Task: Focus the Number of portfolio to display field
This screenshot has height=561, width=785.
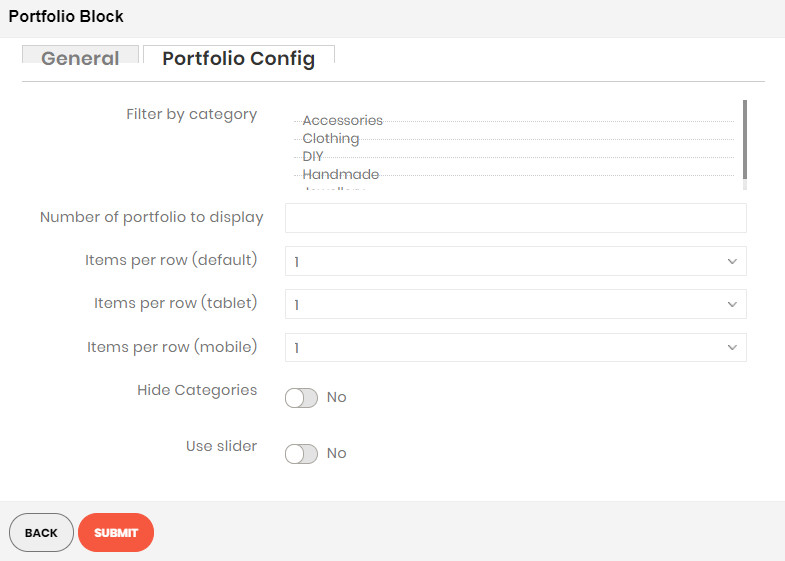Action: pyautogui.click(x=516, y=218)
